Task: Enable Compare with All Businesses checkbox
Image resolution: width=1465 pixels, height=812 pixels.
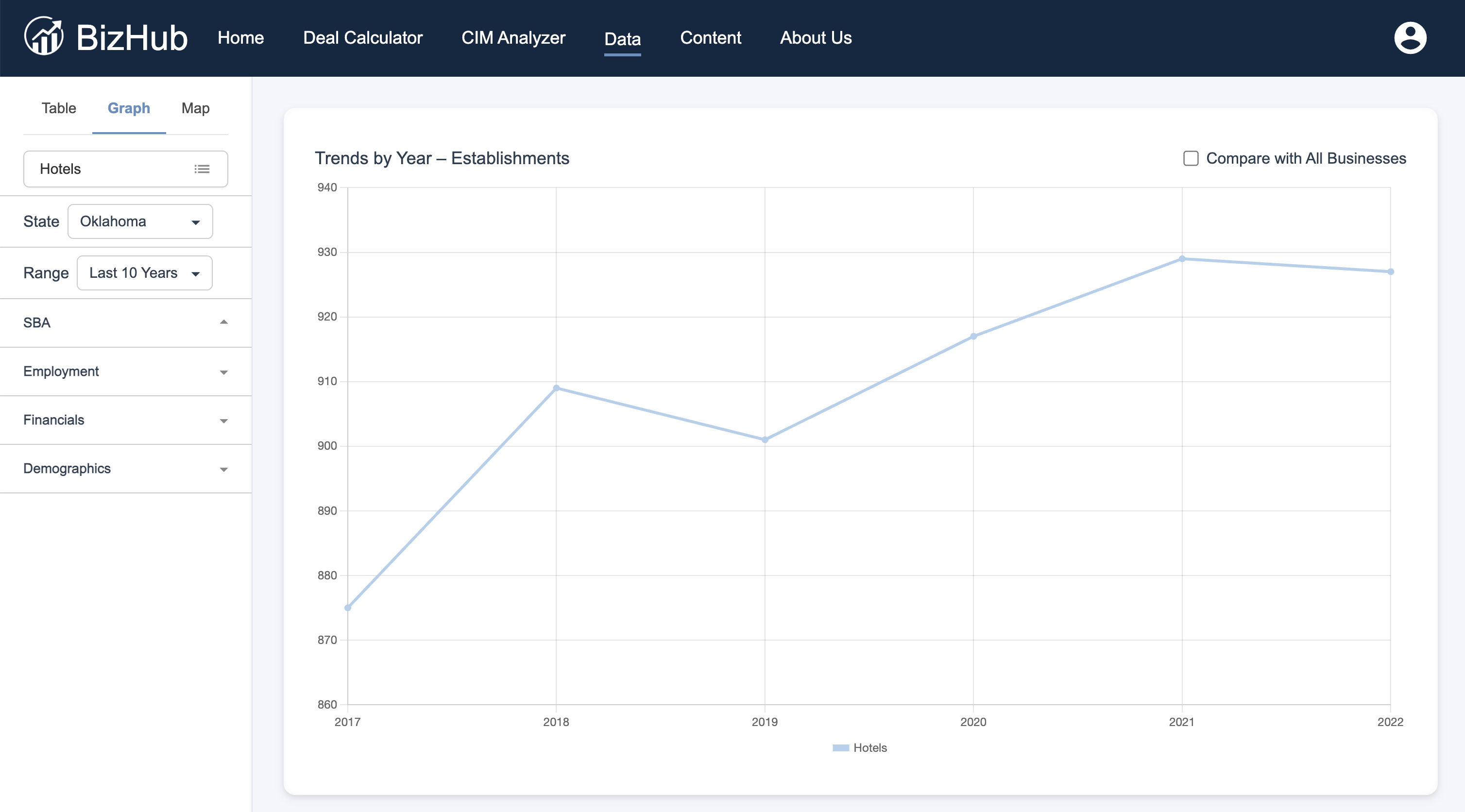Action: 1190,158
